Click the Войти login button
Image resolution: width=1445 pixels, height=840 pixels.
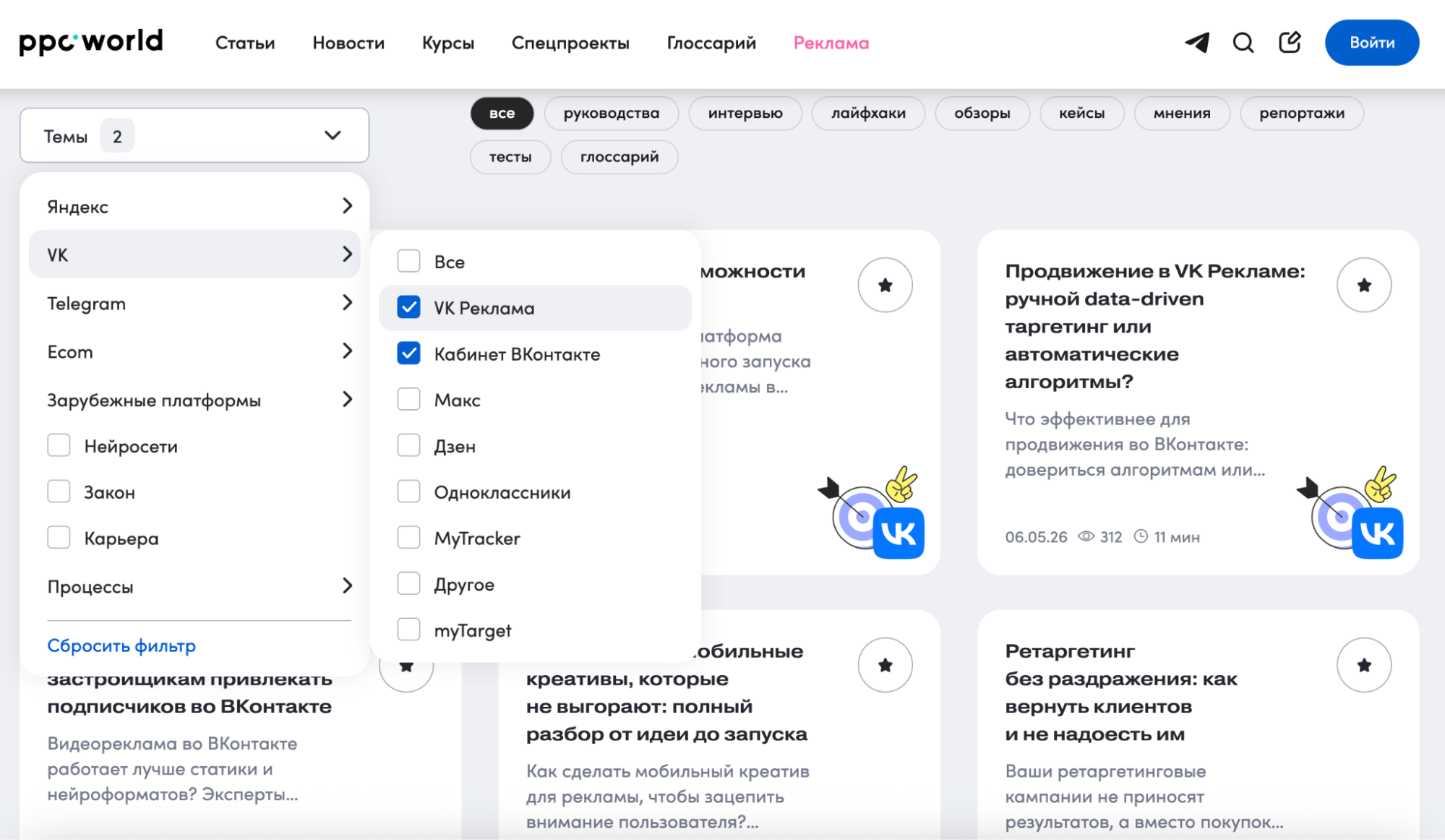coord(1372,43)
